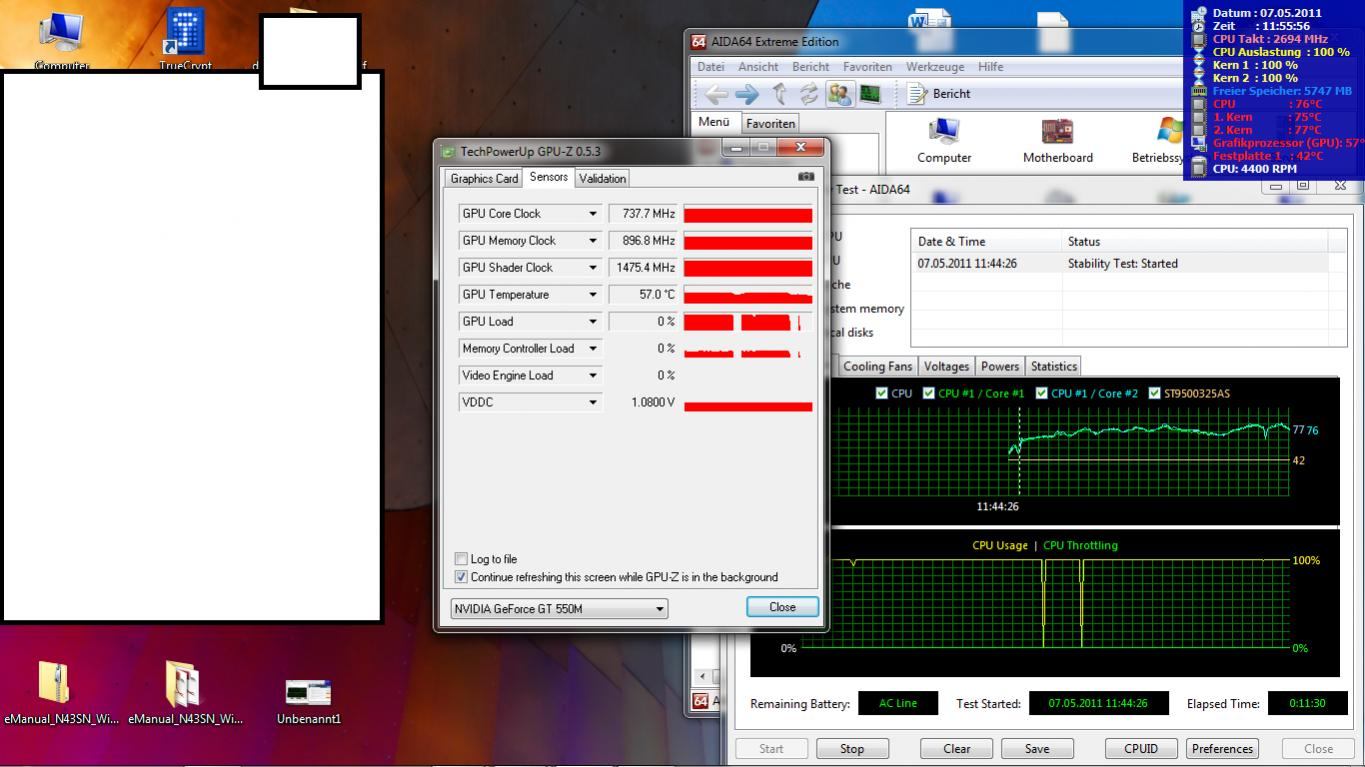
Task: Click the GPU Core Clock red graph bar
Action: point(748,215)
